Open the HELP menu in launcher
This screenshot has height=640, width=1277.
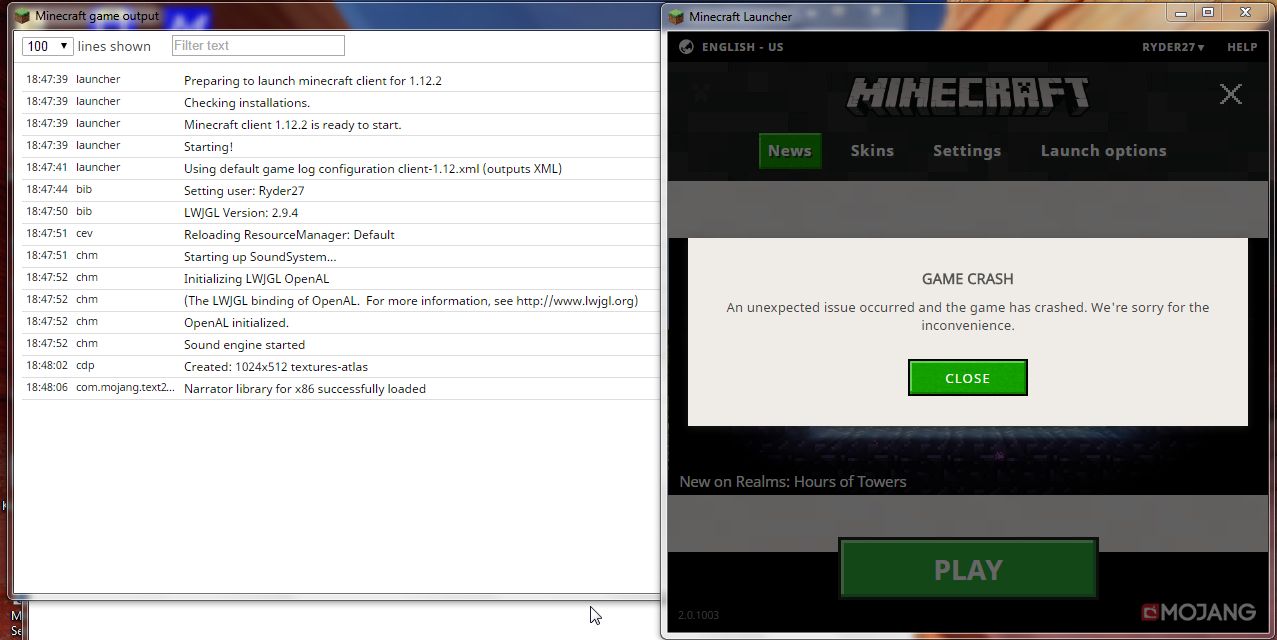[1242, 47]
